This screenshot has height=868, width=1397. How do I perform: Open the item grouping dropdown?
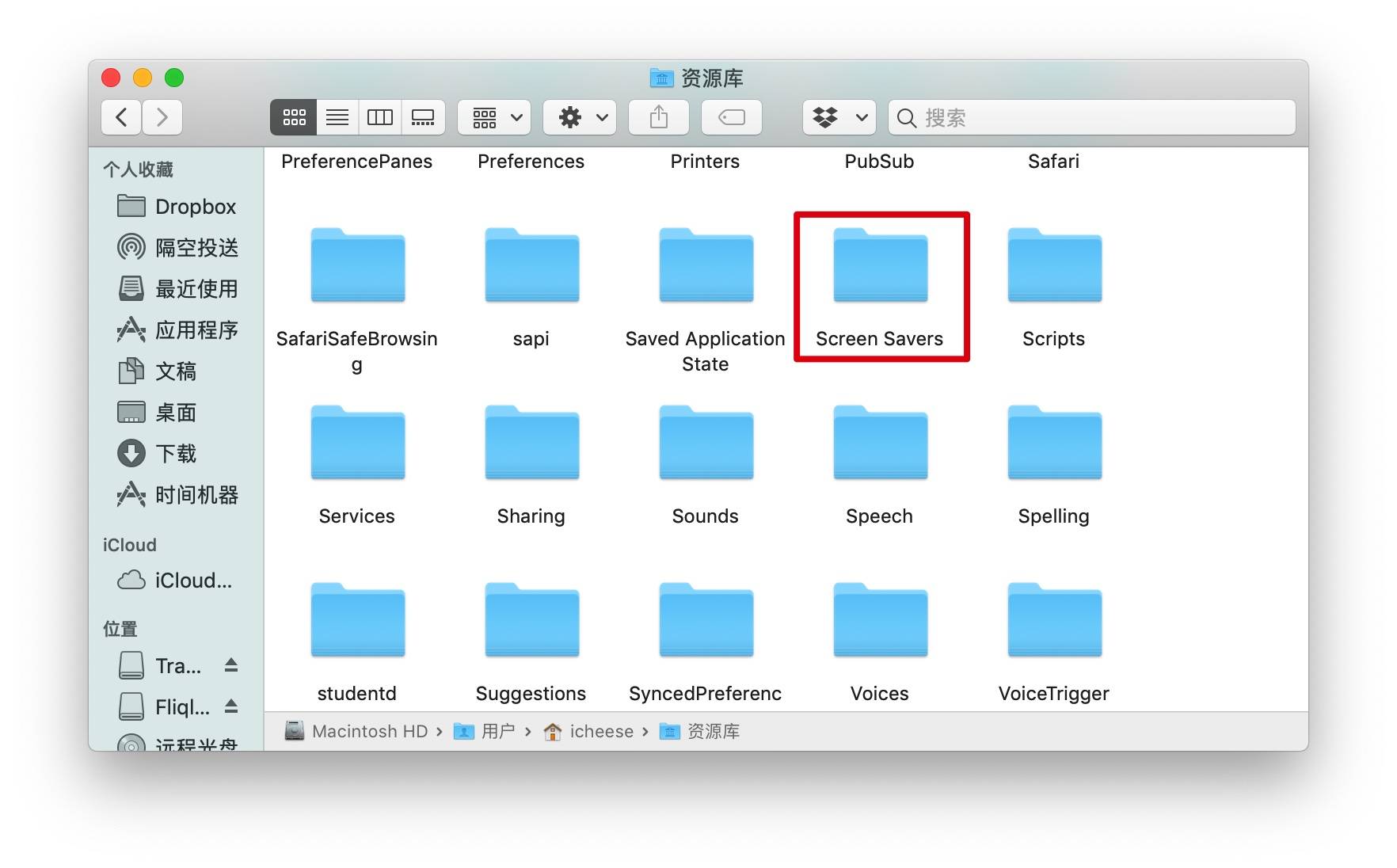[x=493, y=117]
